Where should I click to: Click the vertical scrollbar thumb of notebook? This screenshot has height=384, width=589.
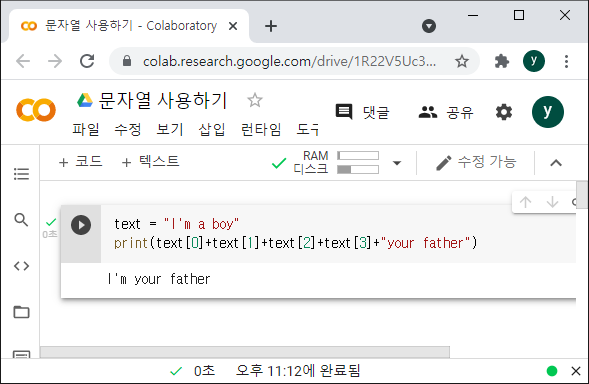pos(582,195)
